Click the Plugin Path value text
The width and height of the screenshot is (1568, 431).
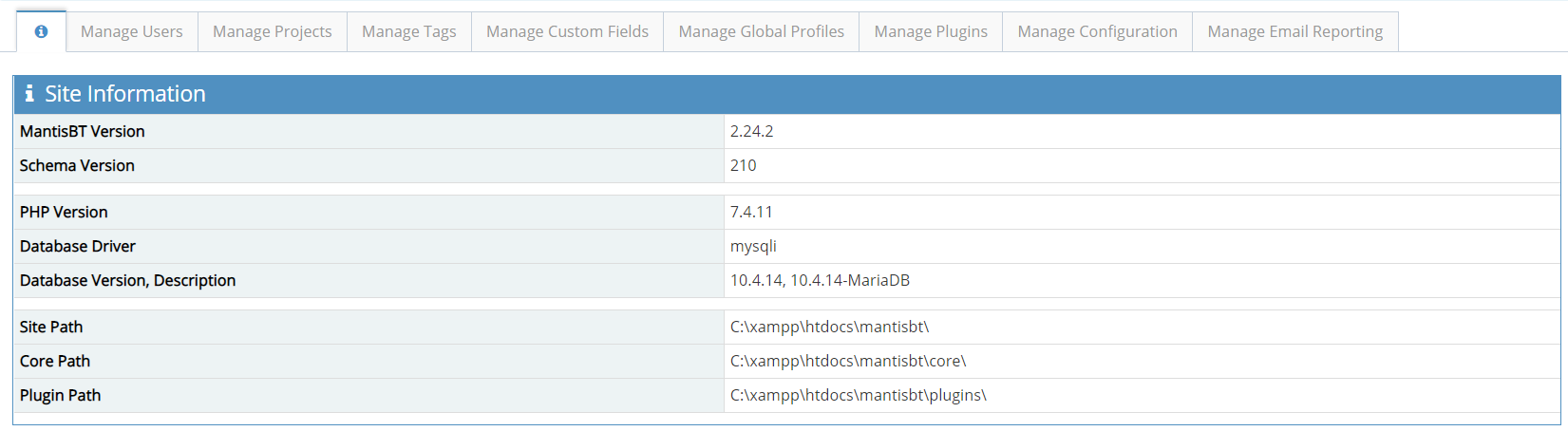[x=858, y=395]
